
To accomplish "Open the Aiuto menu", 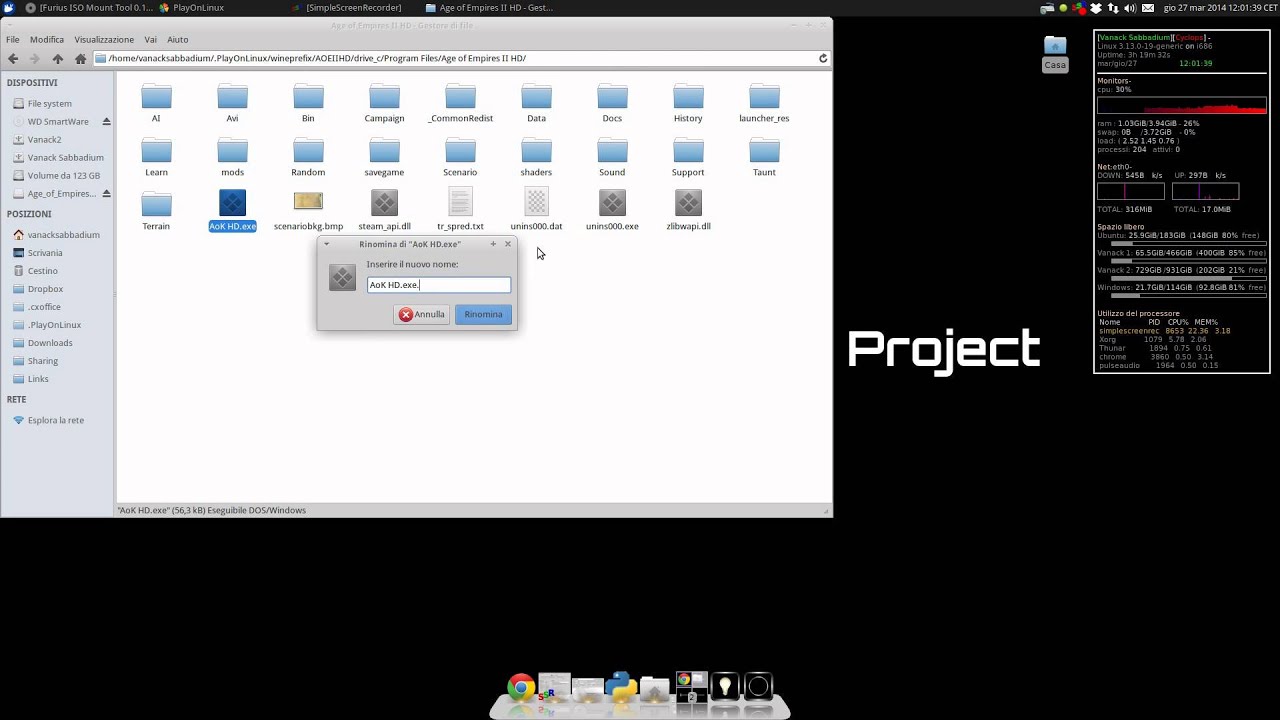I will click(178, 40).
